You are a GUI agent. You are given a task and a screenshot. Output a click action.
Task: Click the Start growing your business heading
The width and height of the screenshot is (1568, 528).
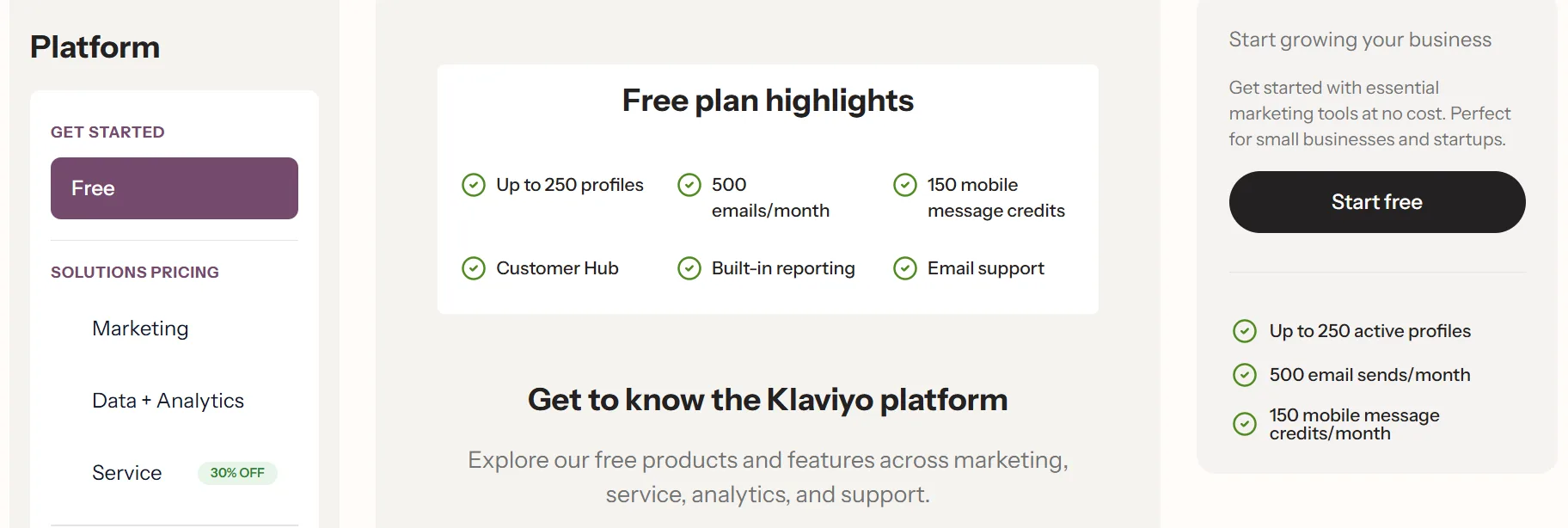coord(1359,39)
